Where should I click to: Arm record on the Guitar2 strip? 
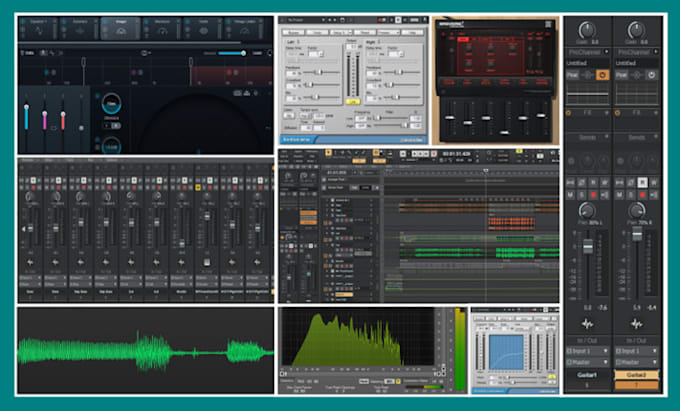(x=642, y=195)
